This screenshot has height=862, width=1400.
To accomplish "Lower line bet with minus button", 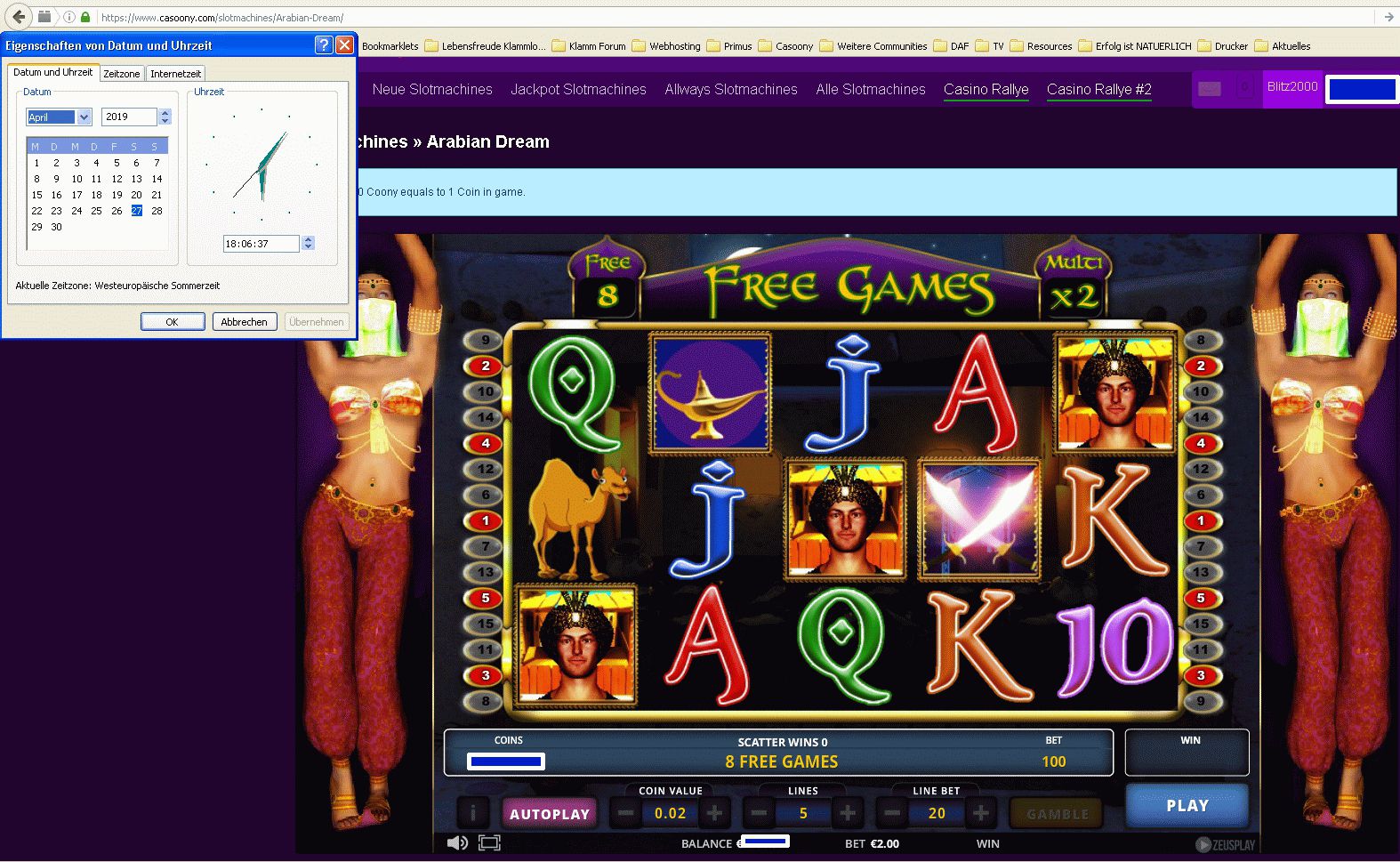I will pyautogui.click(x=892, y=812).
